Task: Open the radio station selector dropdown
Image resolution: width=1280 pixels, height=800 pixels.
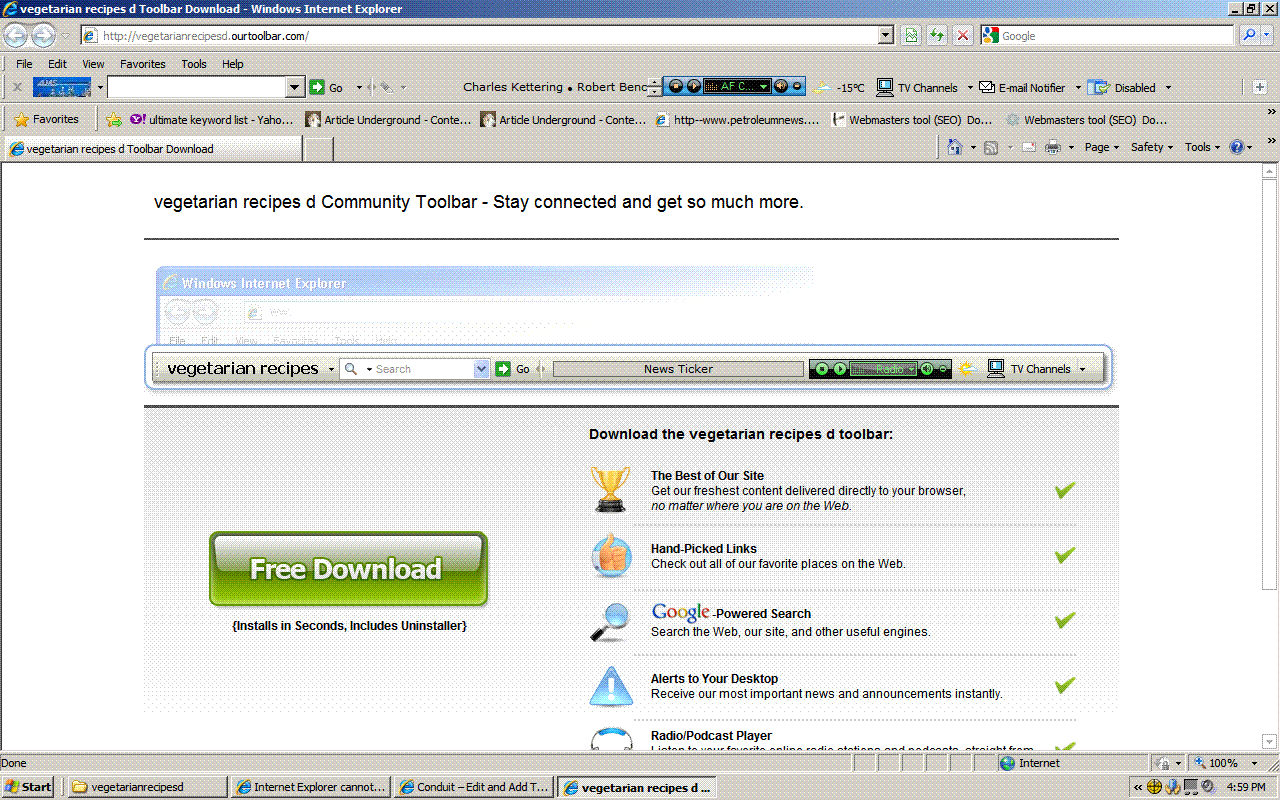Action: point(763,87)
